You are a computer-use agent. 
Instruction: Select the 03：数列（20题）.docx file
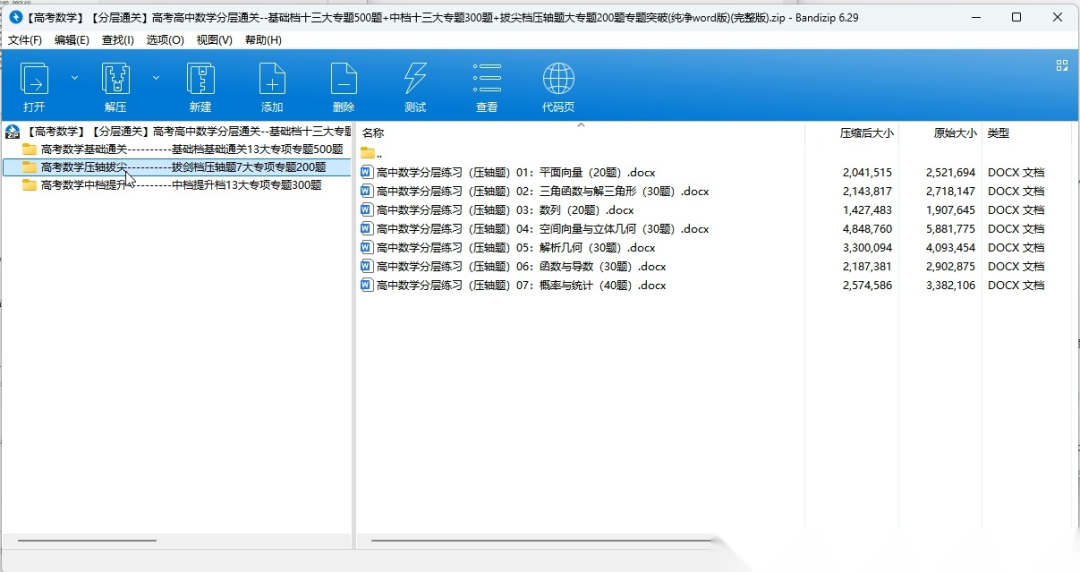pyautogui.click(x=505, y=210)
